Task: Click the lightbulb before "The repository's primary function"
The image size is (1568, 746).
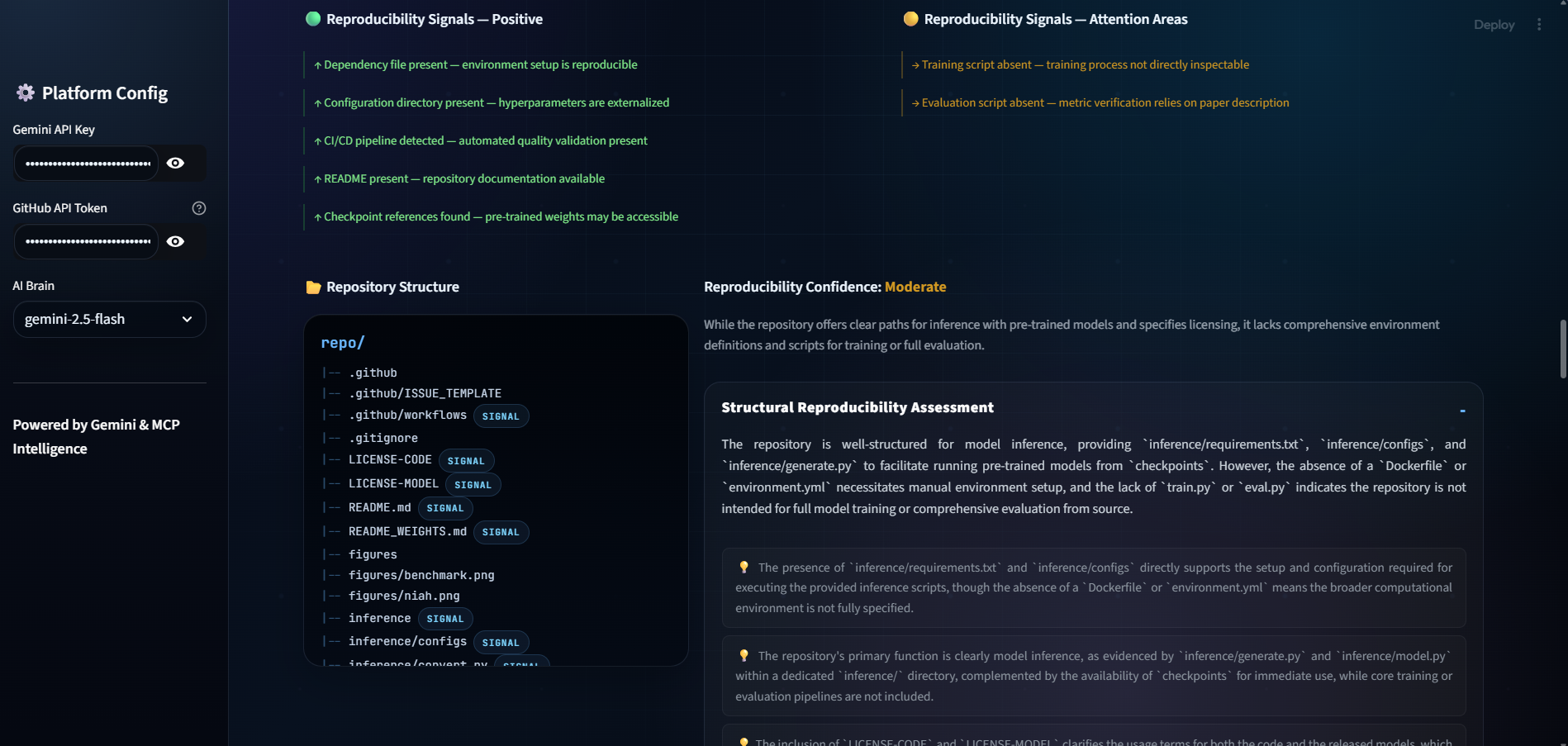Action: click(744, 656)
